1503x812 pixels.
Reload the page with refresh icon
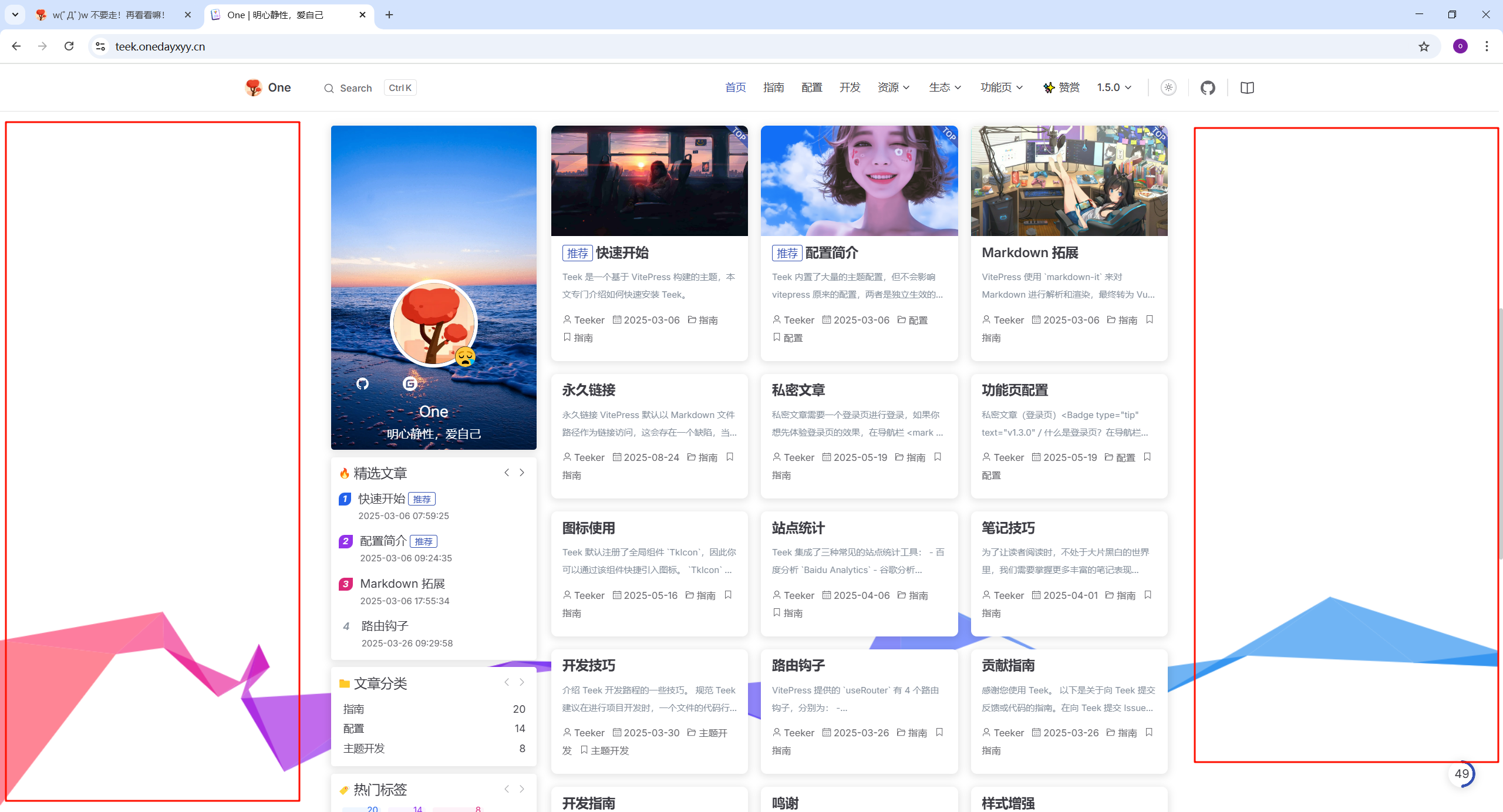[x=69, y=46]
